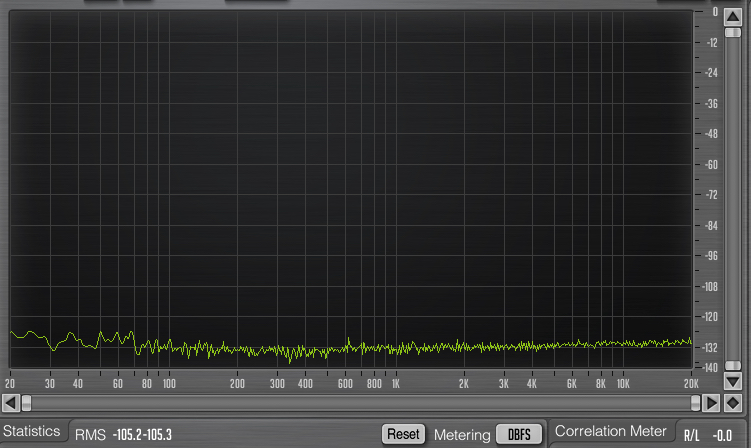Select the top handle of the vertical dB range slider
The image size is (751, 448).
coord(733,33)
